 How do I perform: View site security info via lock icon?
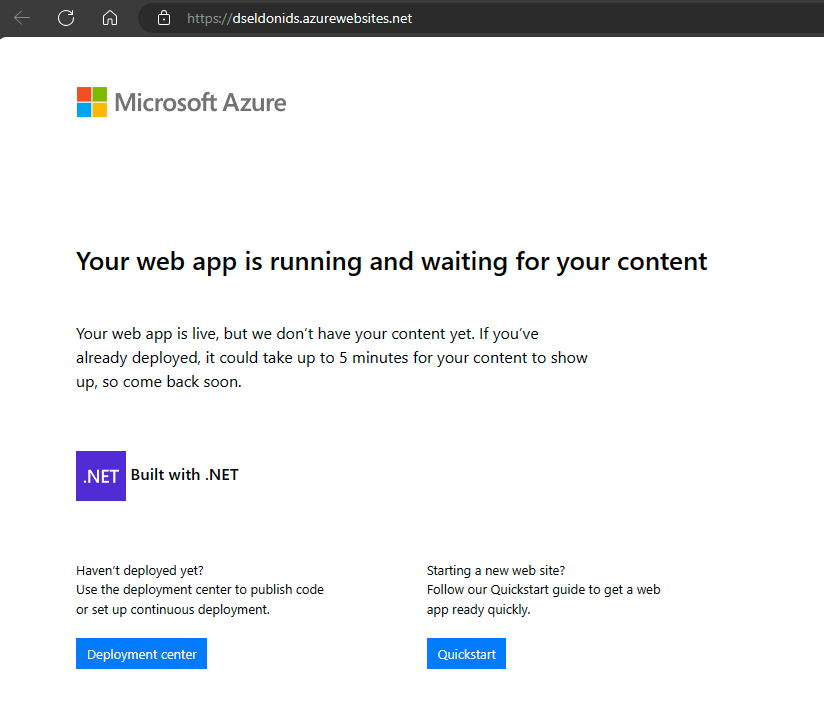coord(164,18)
